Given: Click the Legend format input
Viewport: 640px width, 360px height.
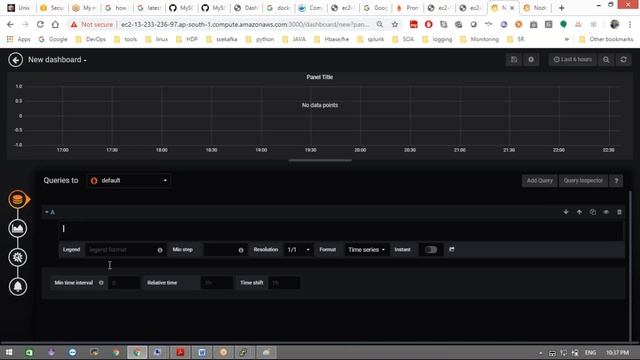Looking at the screenshot, I should coord(120,250).
